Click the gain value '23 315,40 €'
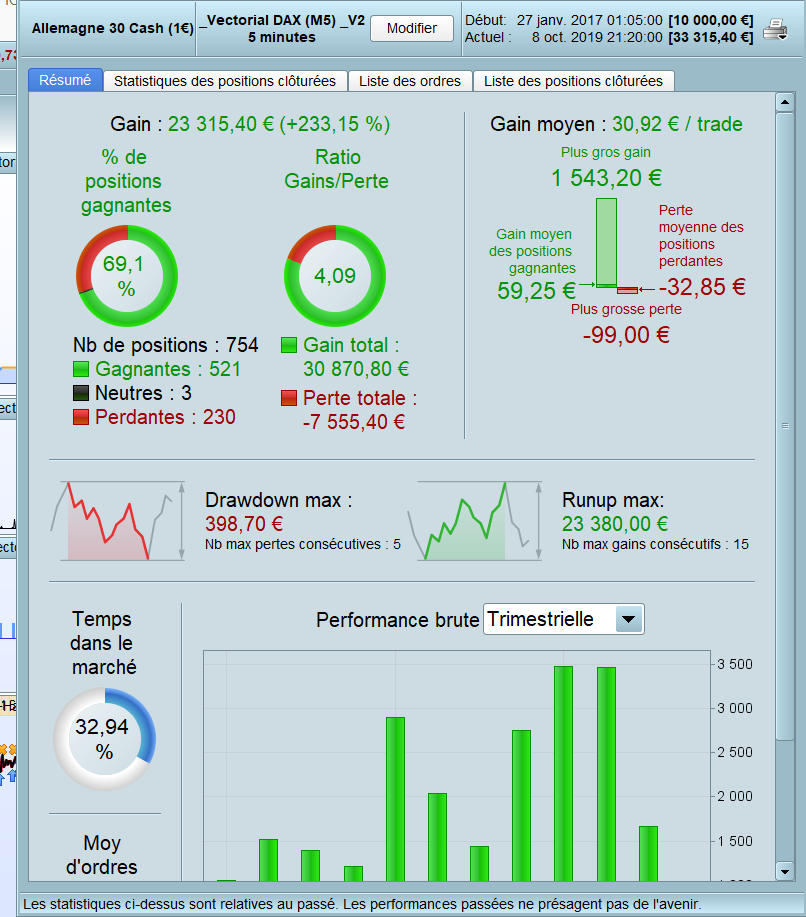The height and width of the screenshot is (917, 806). click(x=221, y=124)
